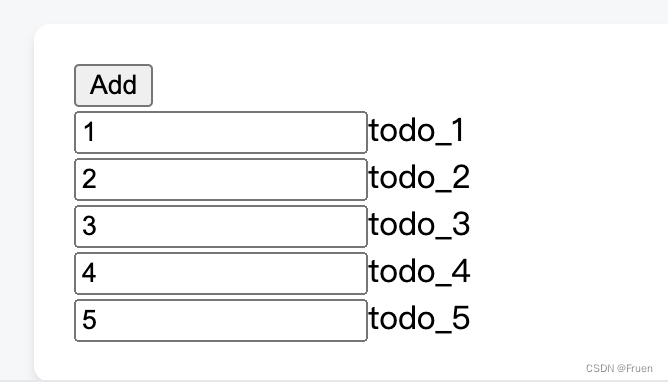668x382 pixels.
Task: Click the digit 5 inside the fifth textbox
Action: tap(89, 320)
